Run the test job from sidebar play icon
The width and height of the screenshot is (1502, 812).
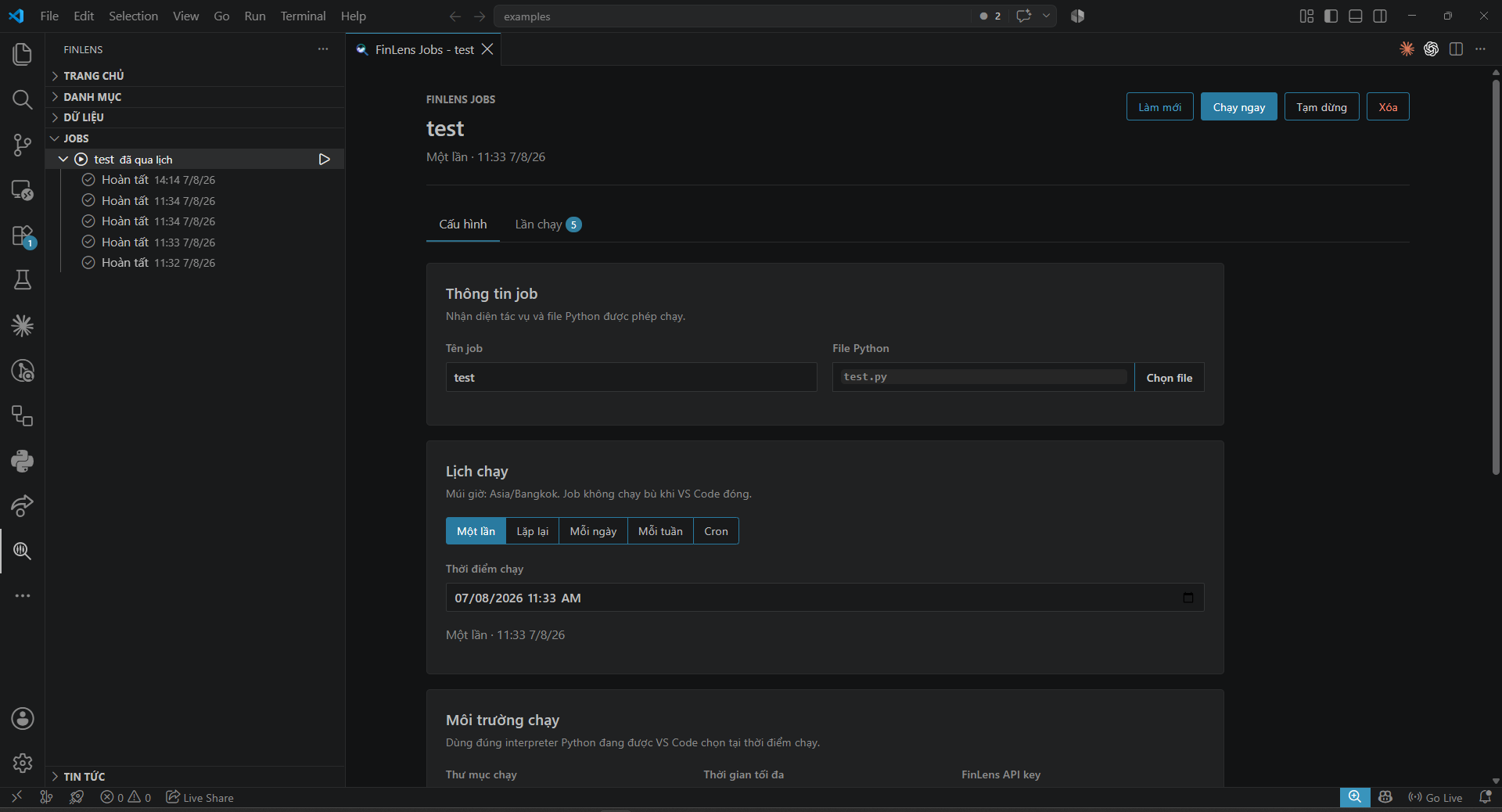[325, 160]
